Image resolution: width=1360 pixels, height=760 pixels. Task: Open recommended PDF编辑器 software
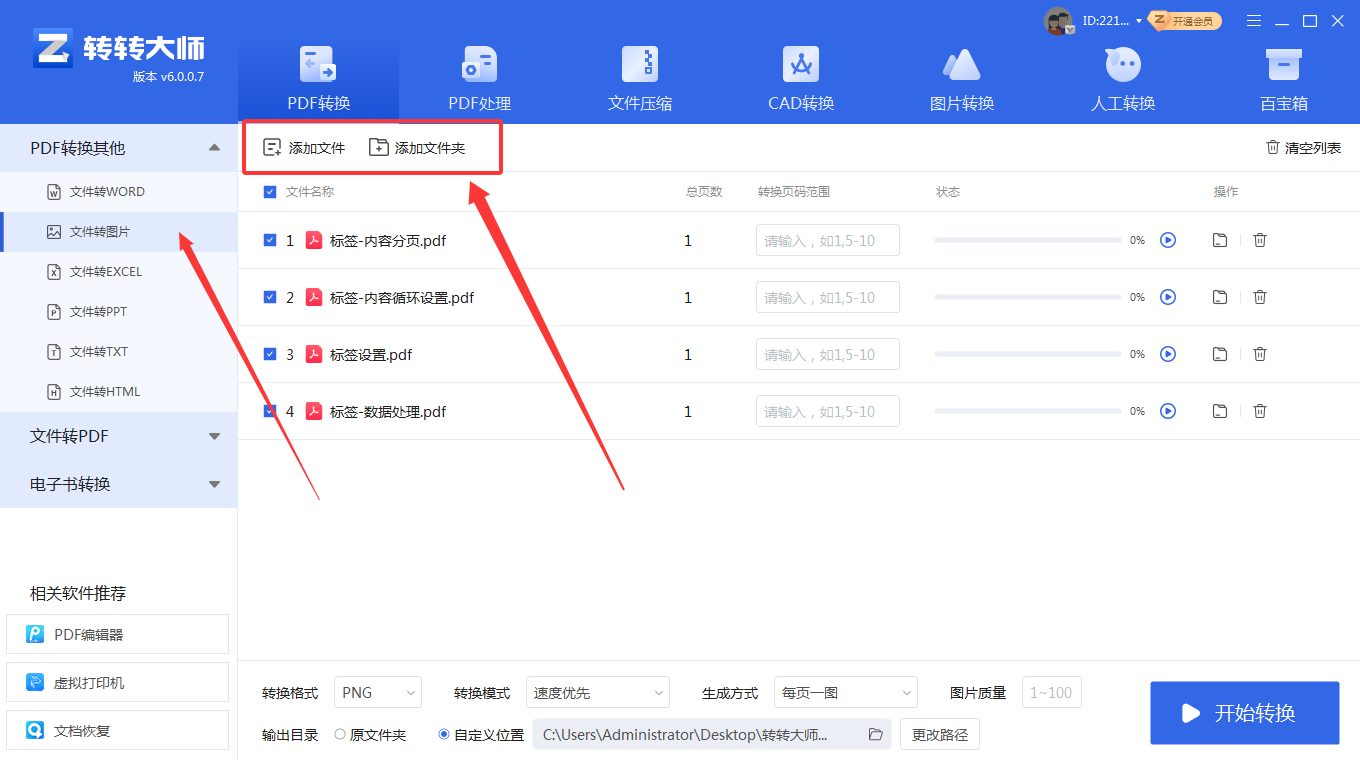coord(118,634)
